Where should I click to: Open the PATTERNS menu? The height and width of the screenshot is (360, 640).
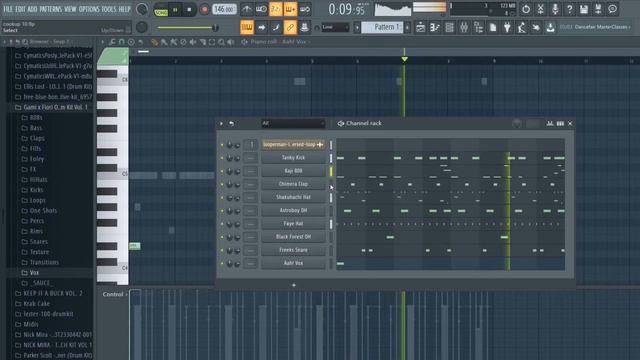pos(51,9)
